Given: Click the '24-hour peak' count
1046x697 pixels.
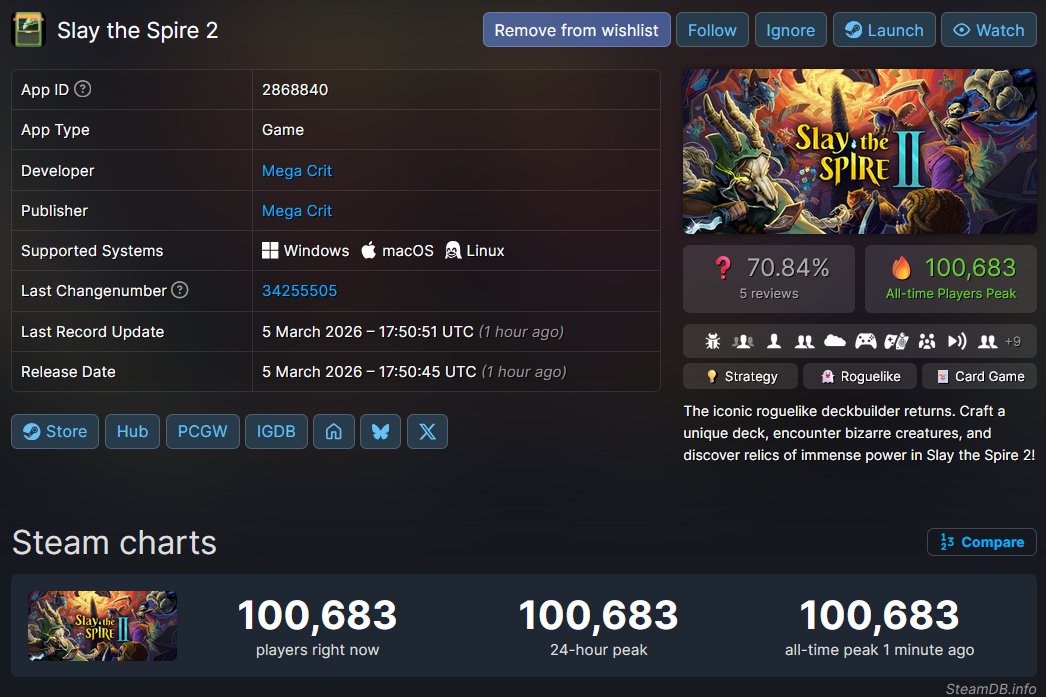Looking at the screenshot, I should [598, 615].
